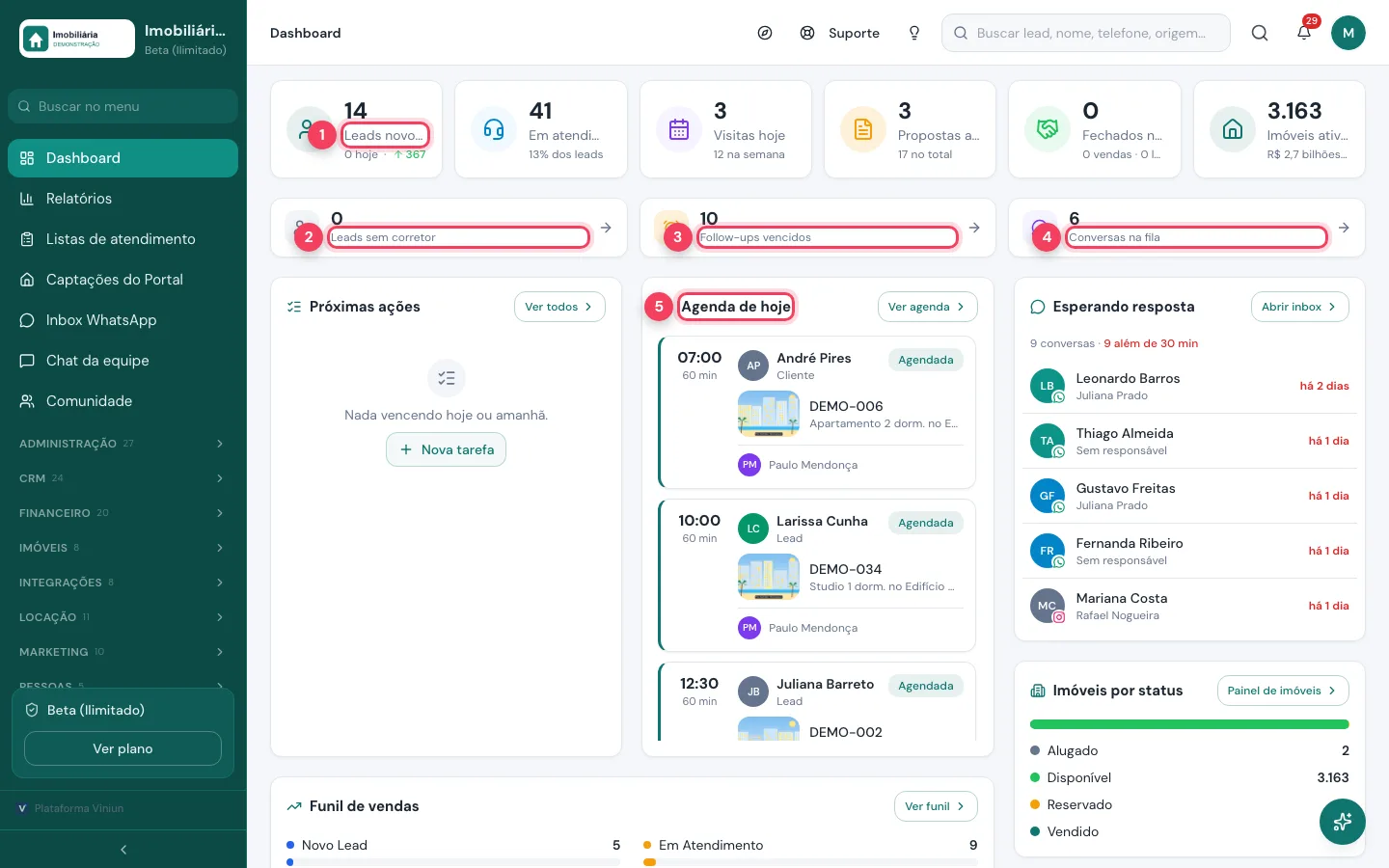Click the Ver agenda button
Screen dimensions: 1389x868
(x=928, y=307)
